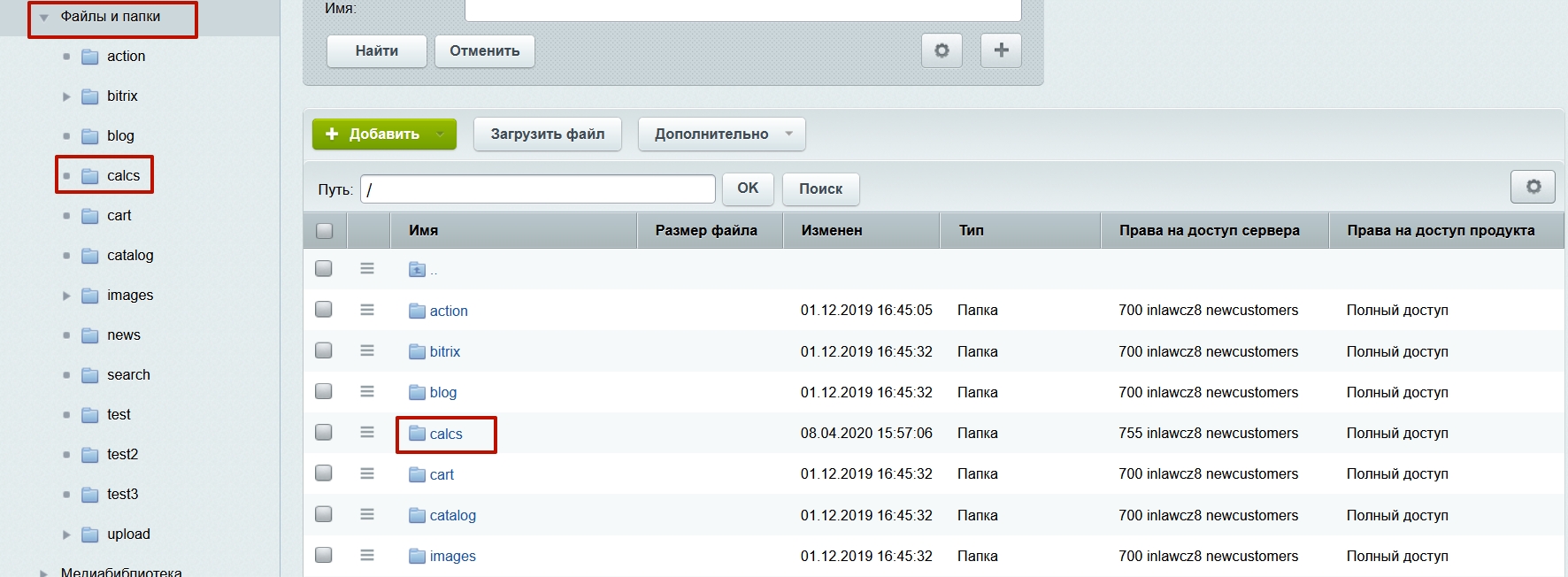Screen dimensions: 1568x577
Task: Click into the Путь path input field
Action: pos(538,189)
